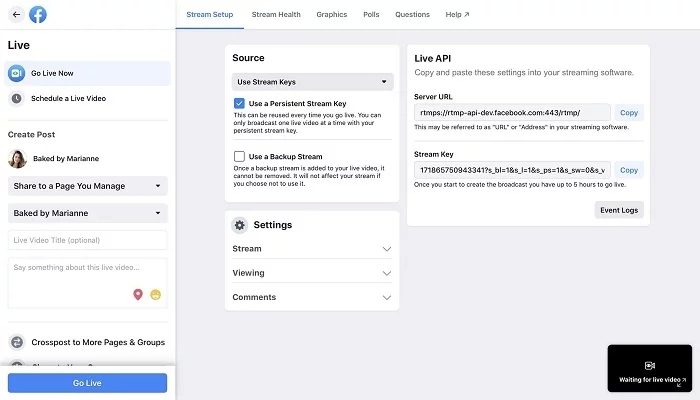The height and width of the screenshot is (400, 700).
Task: Enable the Use a Backup Stream checkbox
Action: click(x=239, y=156)
